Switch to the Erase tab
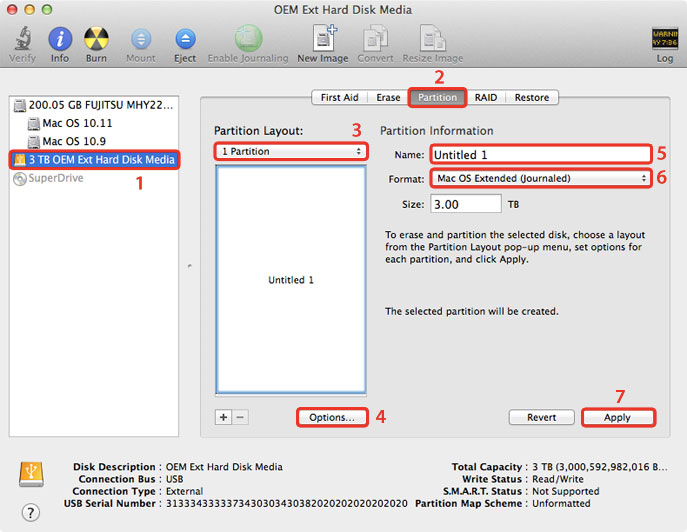The height and width of the screenshot is (532, 687). (388, 98)
